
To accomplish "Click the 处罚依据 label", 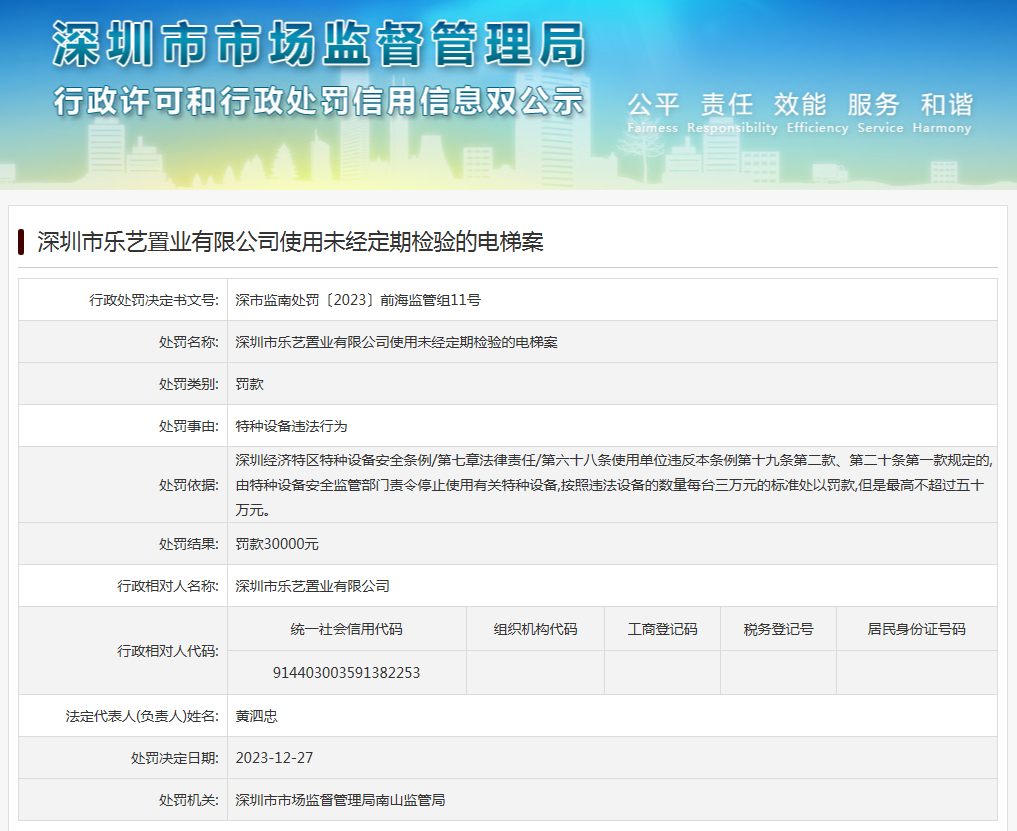I will (x=189, y=485).
